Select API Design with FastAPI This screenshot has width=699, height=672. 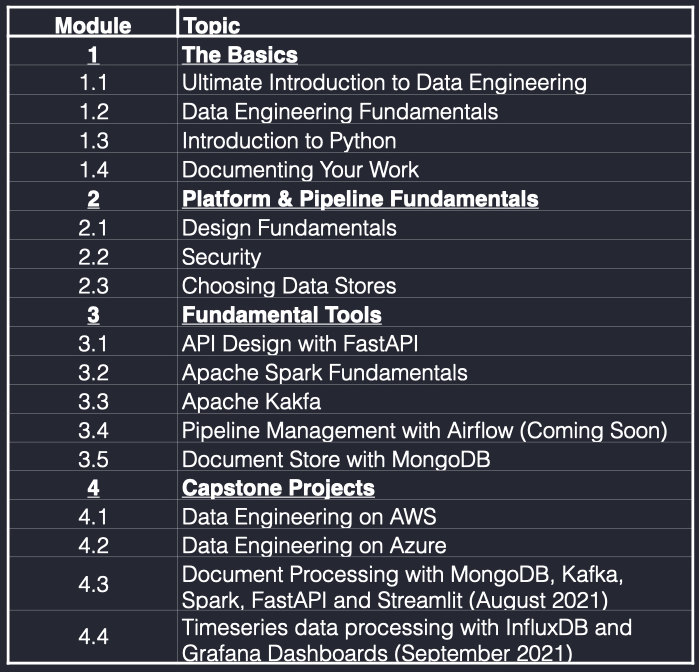[x=300, y=344]
